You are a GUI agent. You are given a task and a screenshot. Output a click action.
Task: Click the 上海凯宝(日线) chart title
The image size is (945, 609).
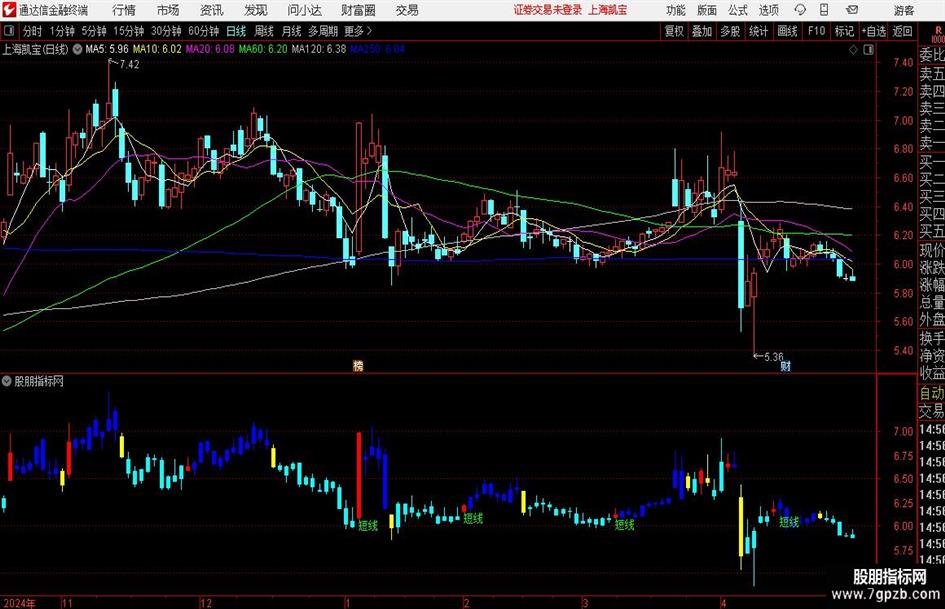tap(35, 49)
